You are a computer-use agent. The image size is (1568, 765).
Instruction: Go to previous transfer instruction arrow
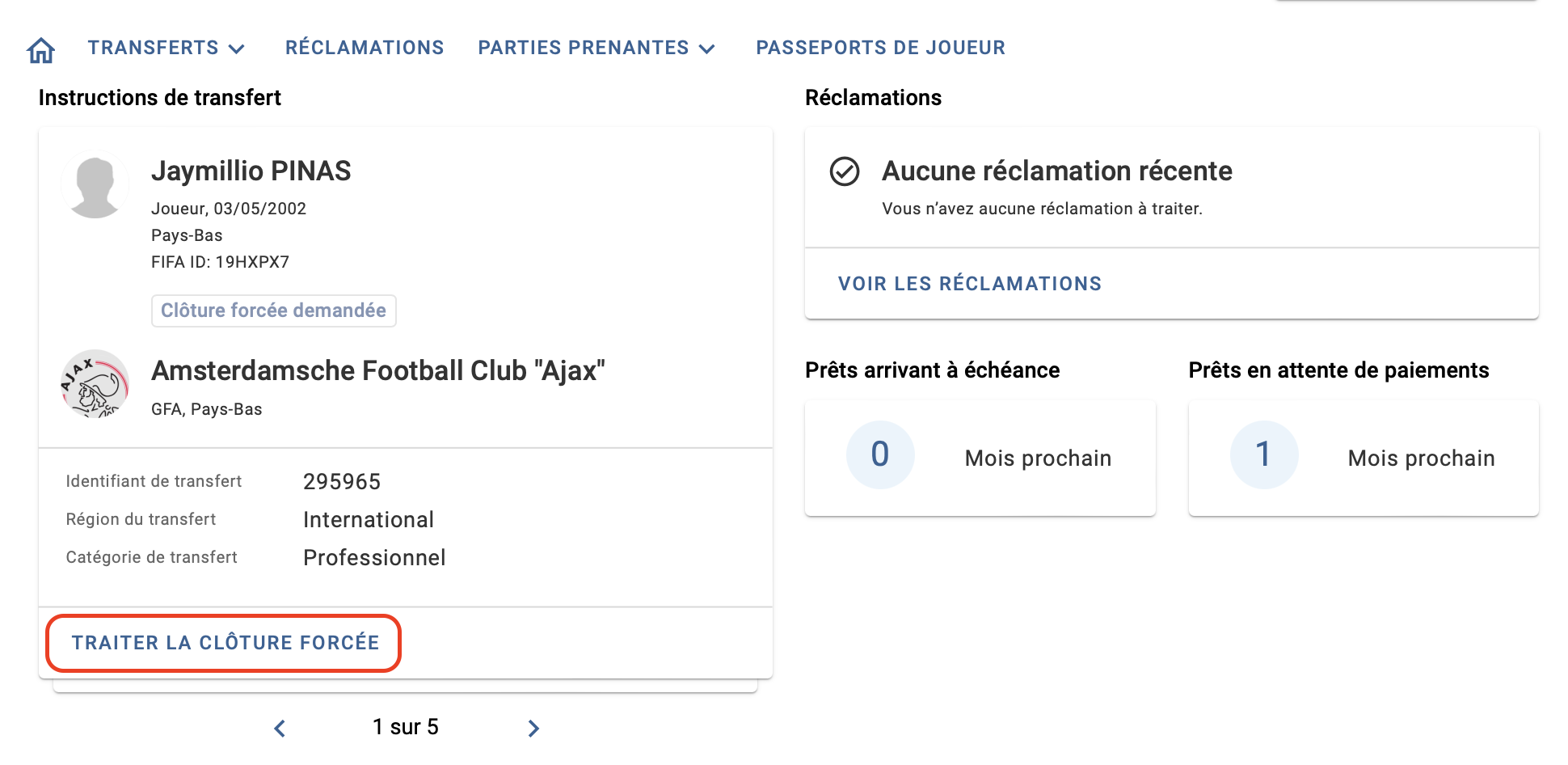click(280, 728)
